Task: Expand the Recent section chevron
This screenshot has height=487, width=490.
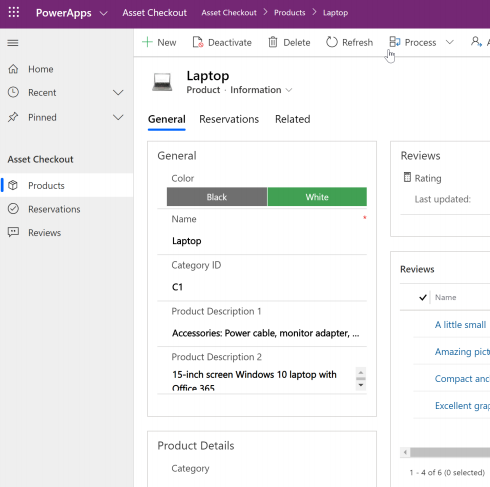Action: coord(118,92)
